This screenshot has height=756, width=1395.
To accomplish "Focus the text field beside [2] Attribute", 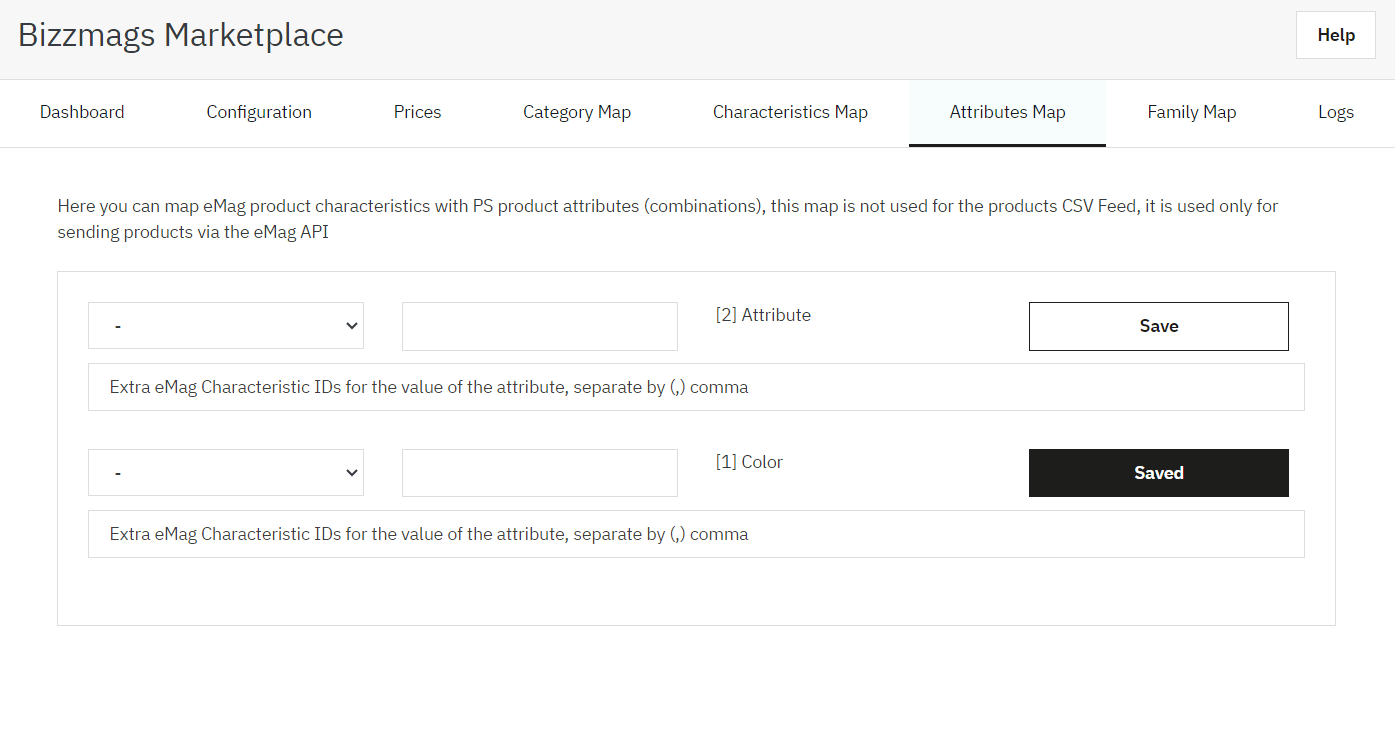I will point(540,326).
